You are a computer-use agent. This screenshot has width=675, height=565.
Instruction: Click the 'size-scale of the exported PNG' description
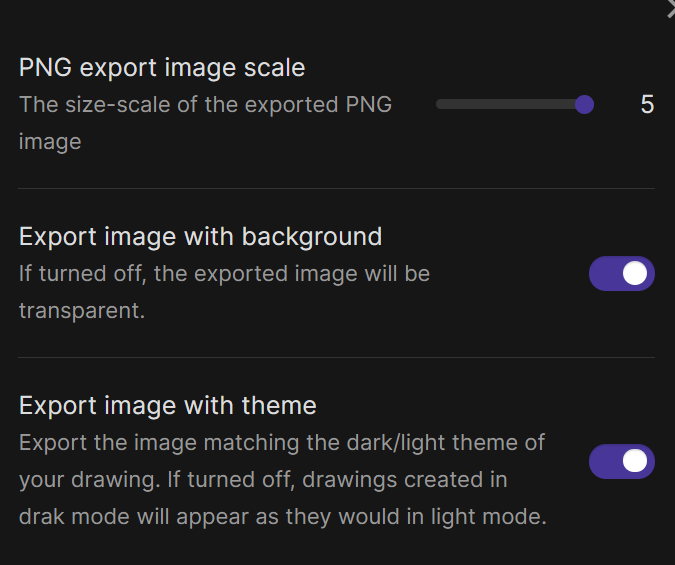coord(229,105)
